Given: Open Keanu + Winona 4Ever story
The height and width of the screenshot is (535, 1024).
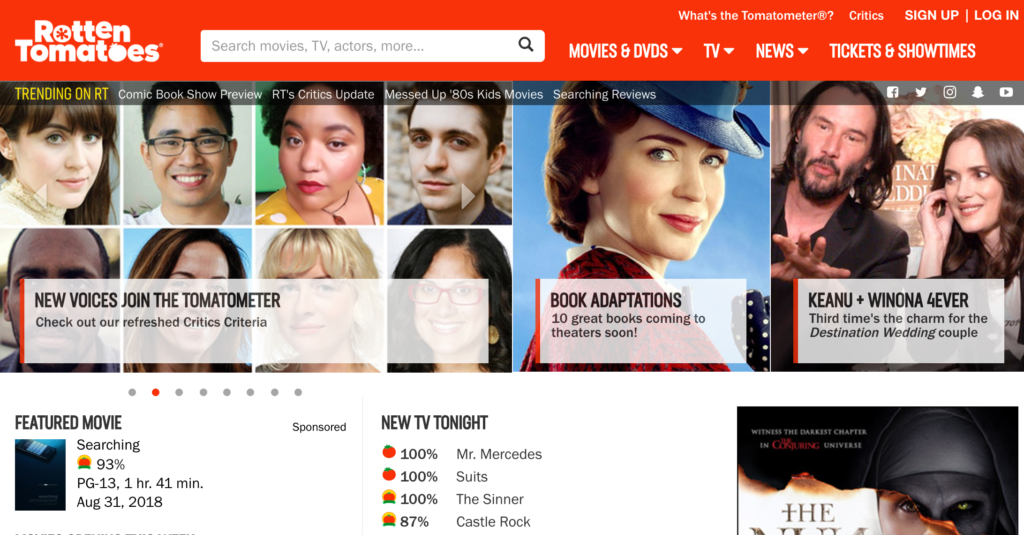Looking at the screenshot, I should [899, 321].
